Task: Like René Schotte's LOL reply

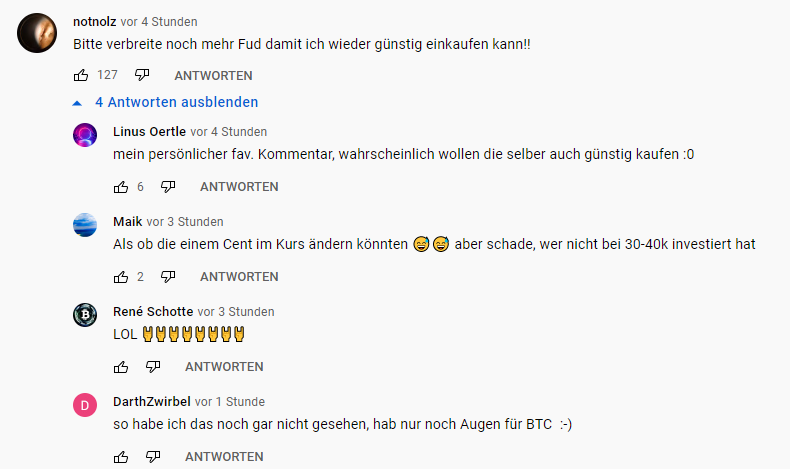Action: coord(121,367)
